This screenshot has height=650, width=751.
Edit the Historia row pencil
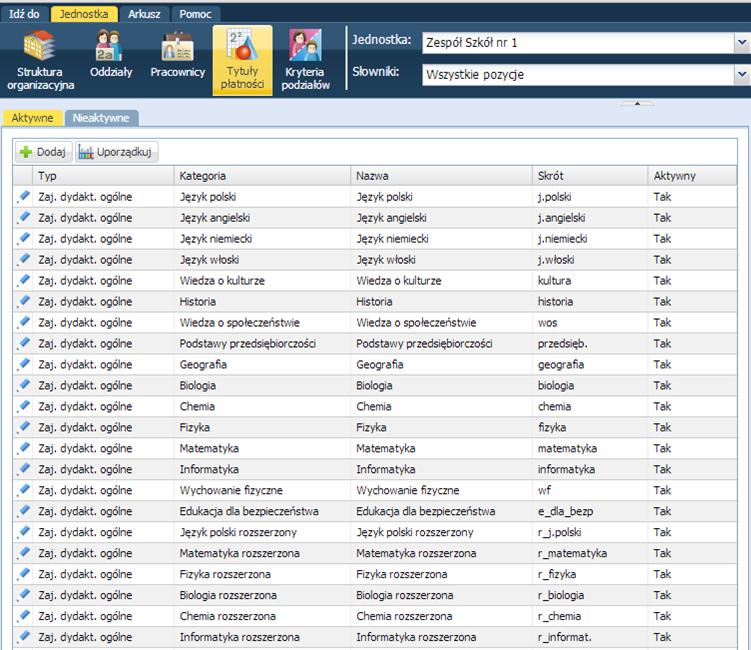pyautogui.click(x=23, y=301)
